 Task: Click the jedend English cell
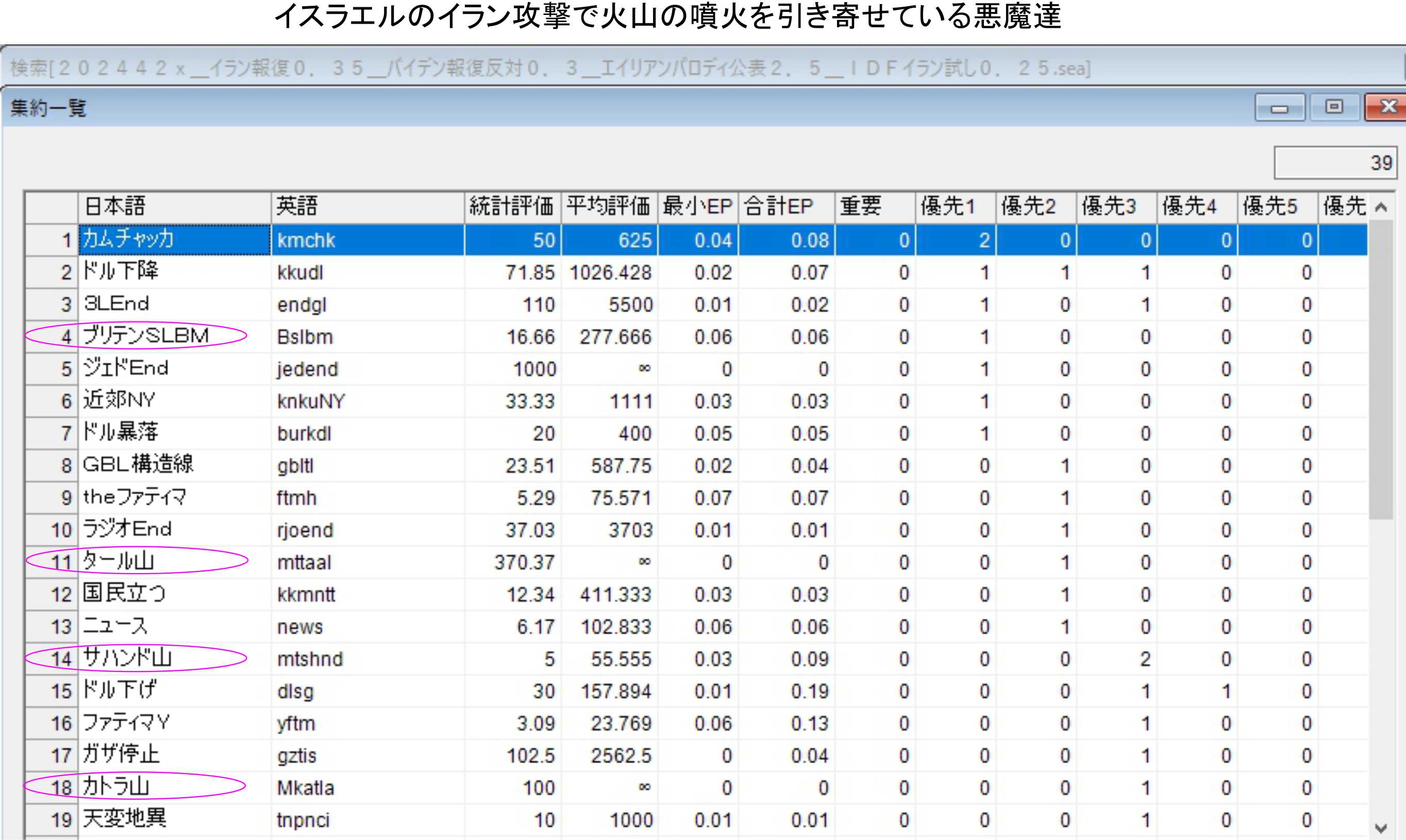click(368, 369)
